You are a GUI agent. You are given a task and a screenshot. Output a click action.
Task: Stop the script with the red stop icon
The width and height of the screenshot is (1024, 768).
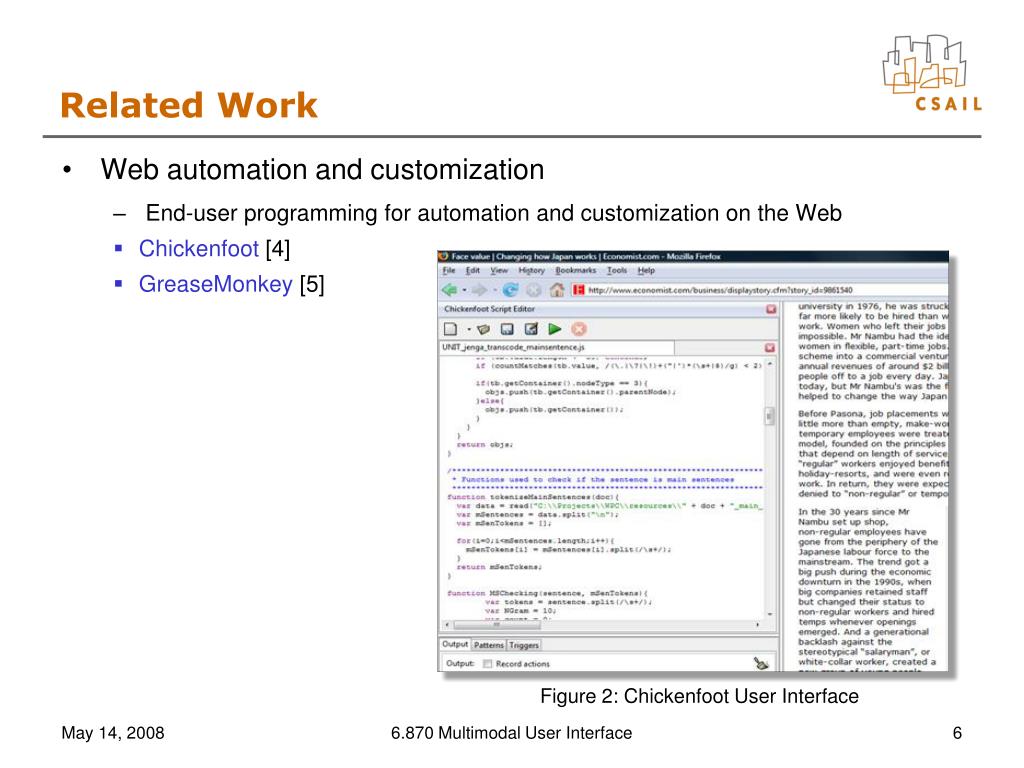tap(579, 329)
